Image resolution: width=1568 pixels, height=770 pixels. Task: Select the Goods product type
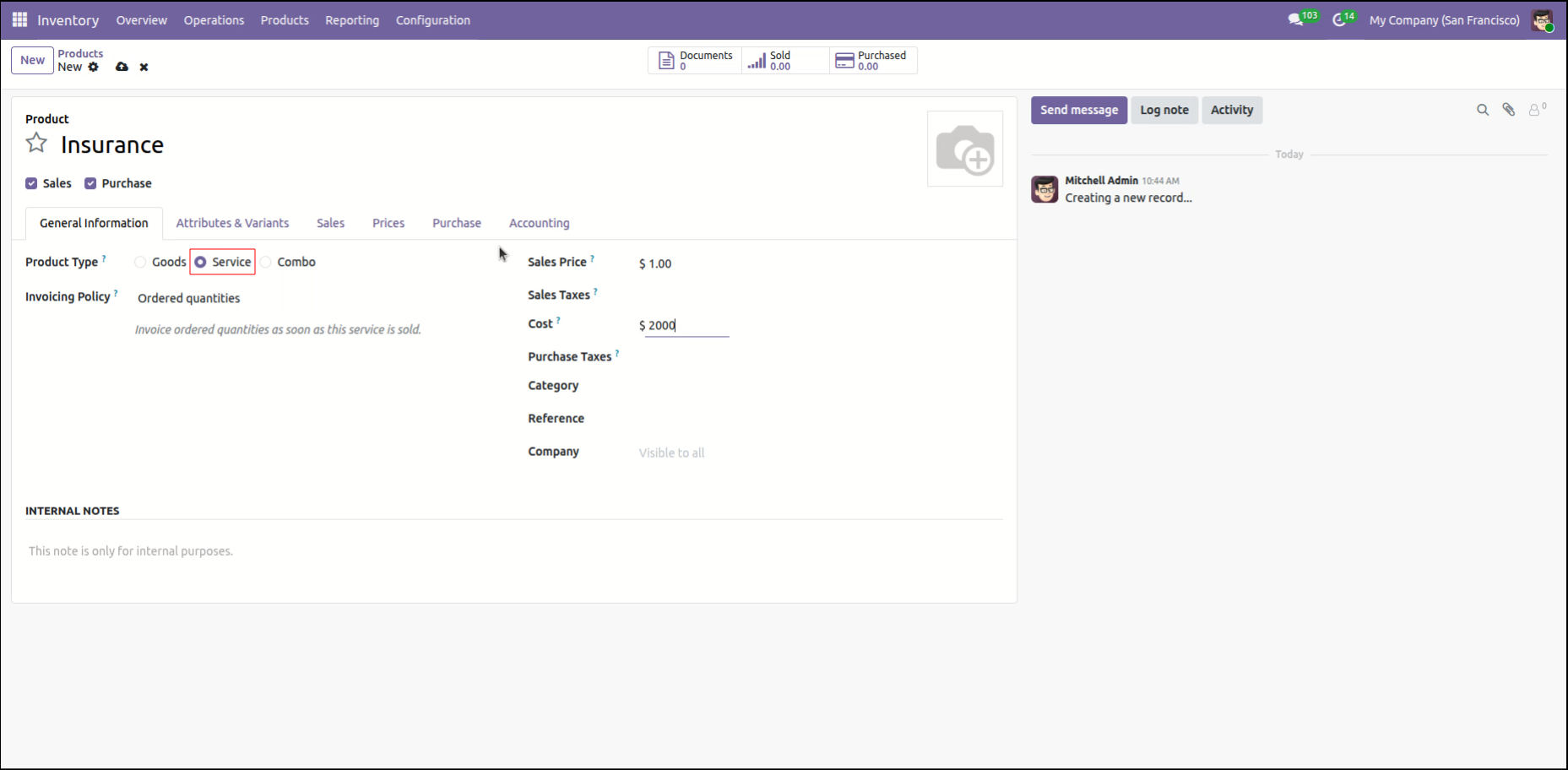[140, 263]
